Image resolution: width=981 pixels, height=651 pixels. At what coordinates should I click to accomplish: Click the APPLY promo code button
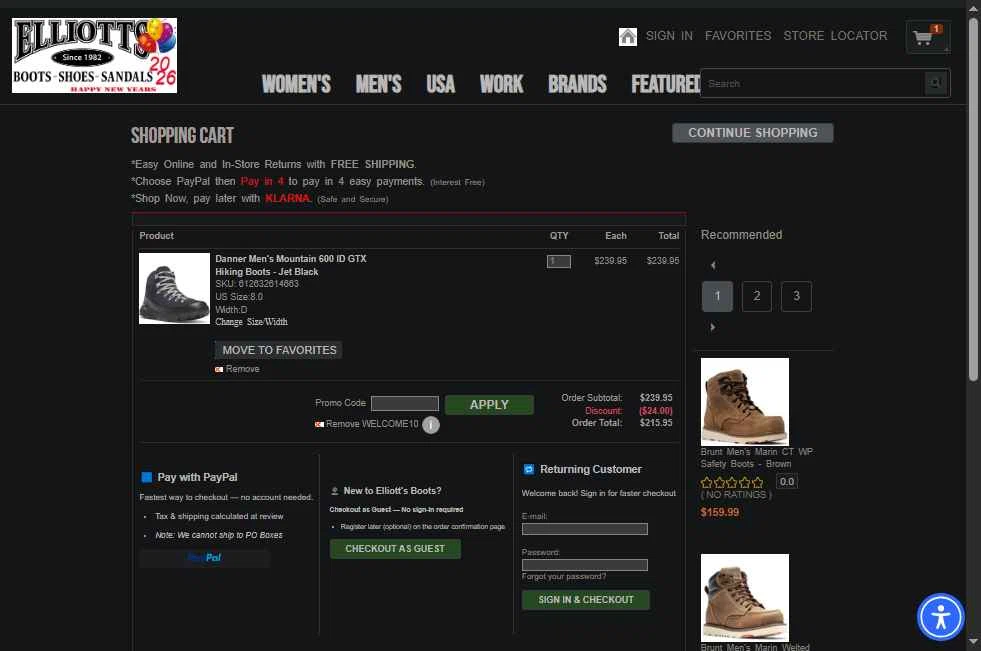(489, 405)
